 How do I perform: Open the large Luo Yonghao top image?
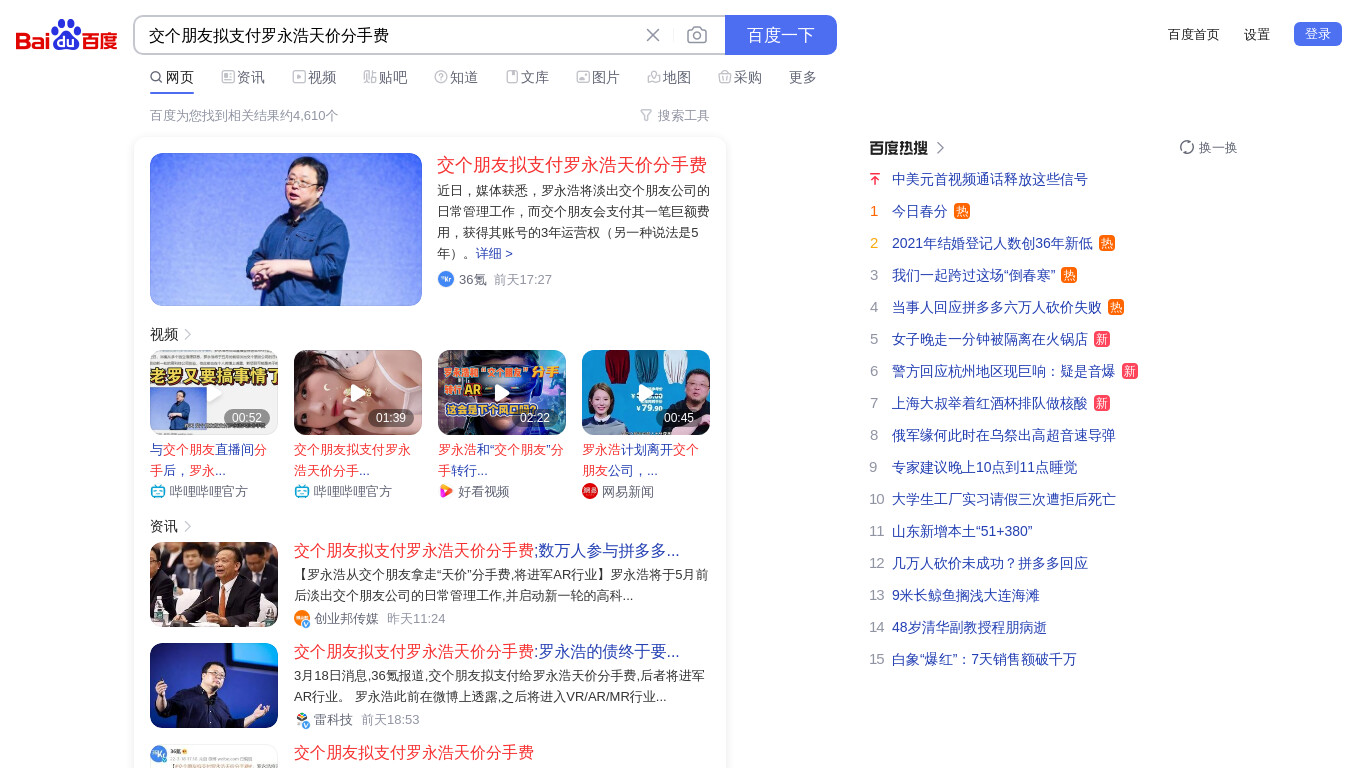(x=286, y=229)
